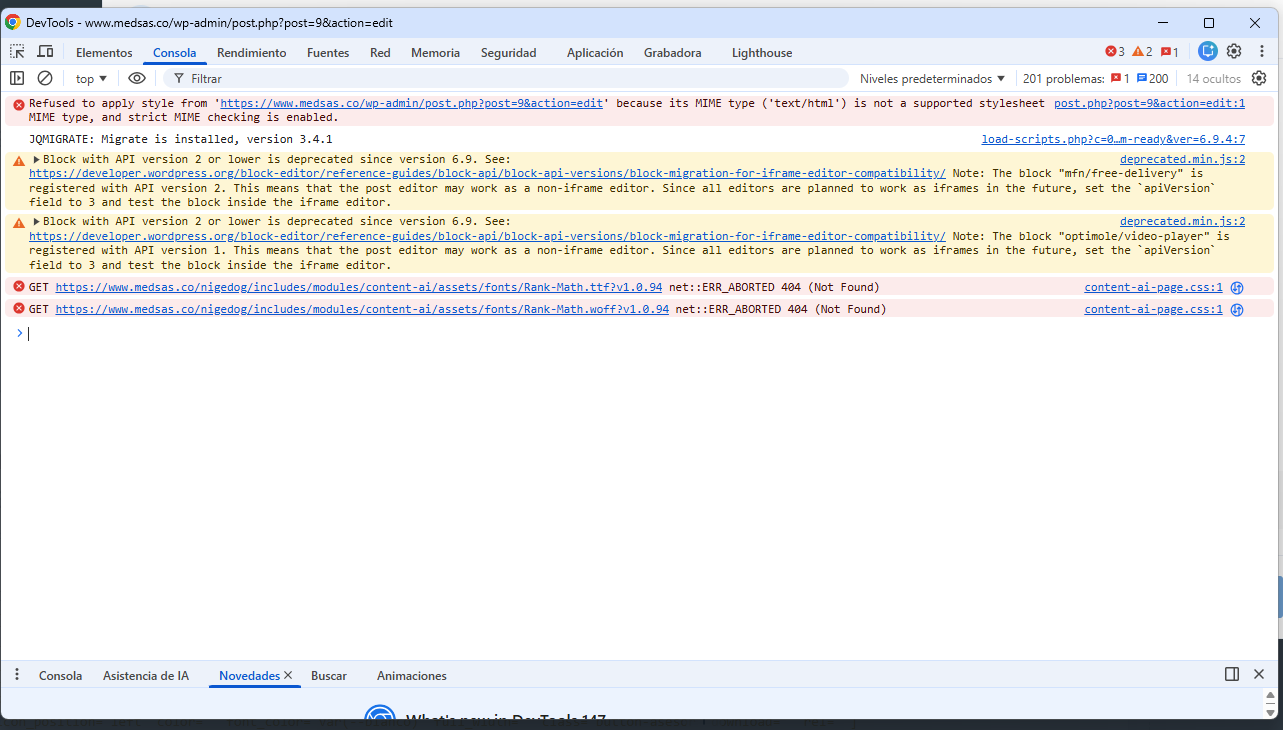The height and width of the screenshot is (730, 1283).
Task: Click the clear console icon
Action: click(x=45, y=78)
